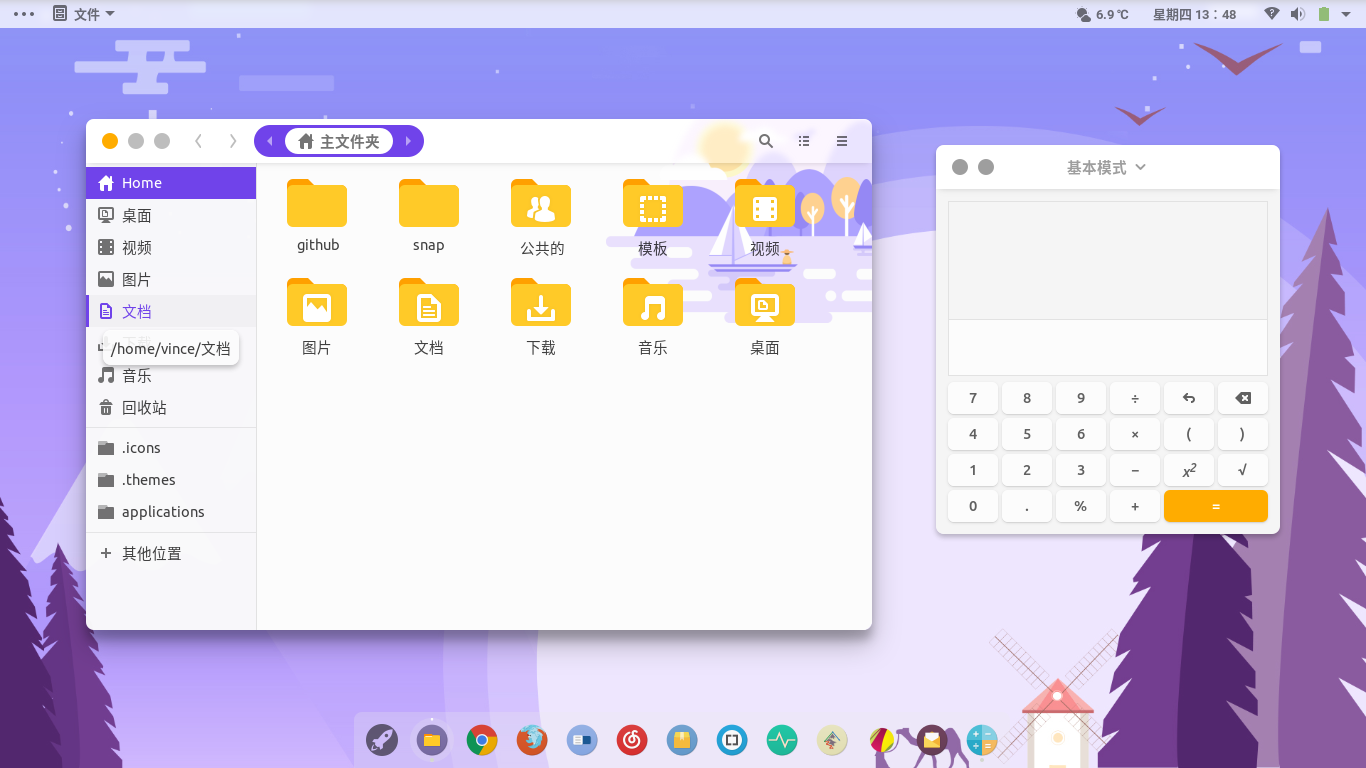1366x768 pixels.
Task: Click the backspace key in Calculator
Action: click(1243, 398)
